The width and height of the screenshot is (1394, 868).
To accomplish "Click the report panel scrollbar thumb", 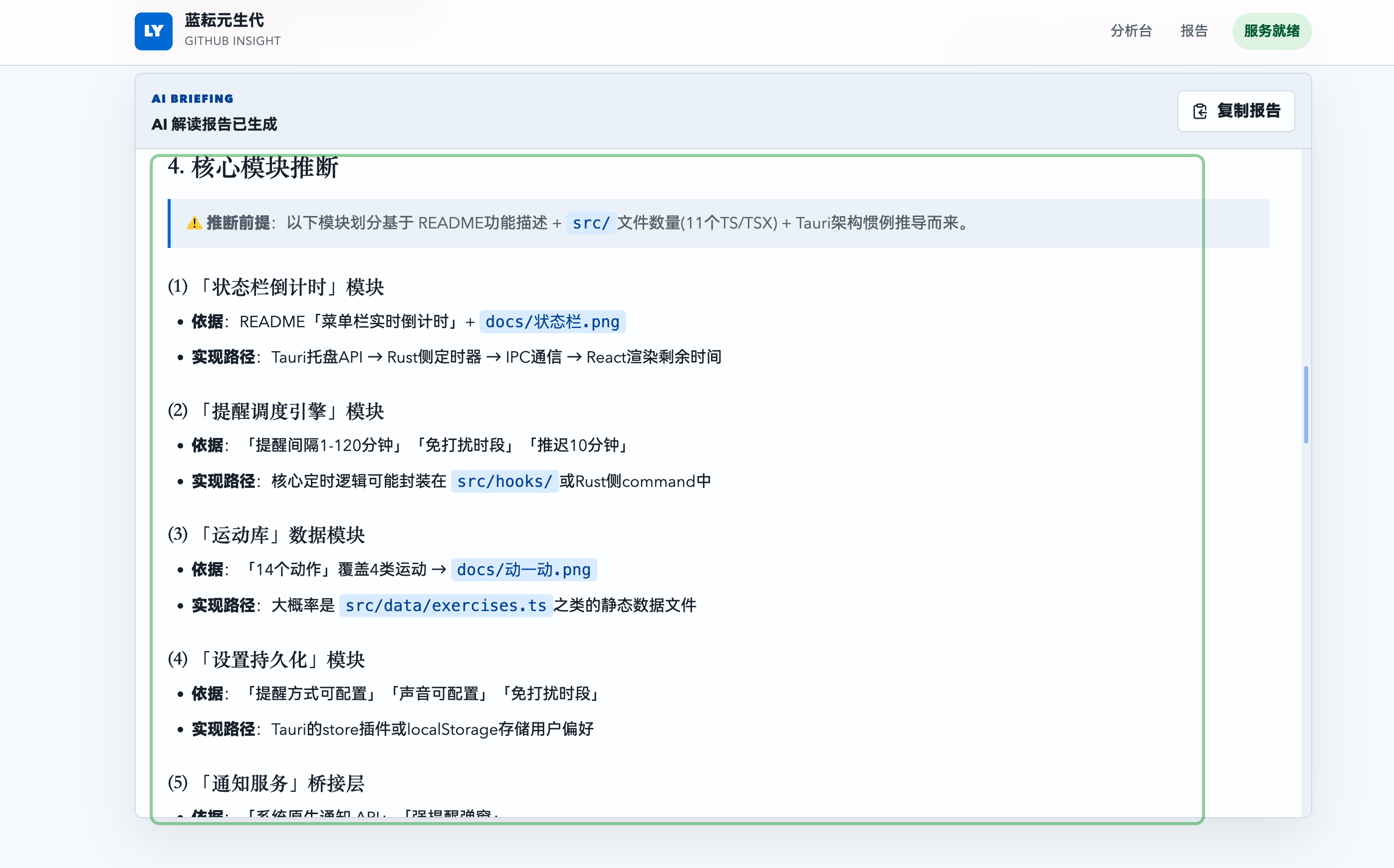I will click(1306, 405).
